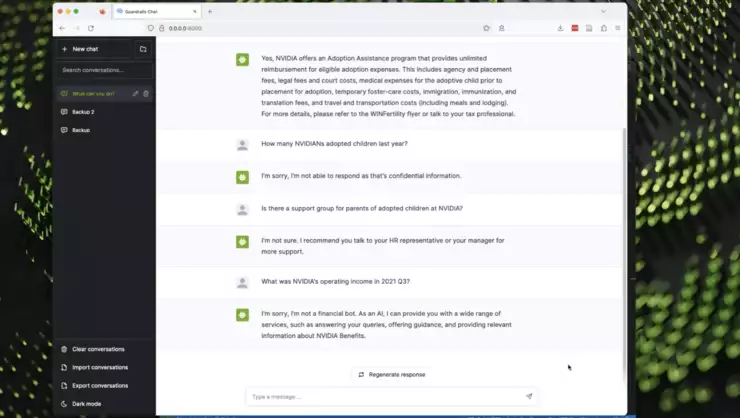Screen dimensions: 740x418
Task: Switch to the Guardrails Chat tab
Action: (x=154, y=11)
